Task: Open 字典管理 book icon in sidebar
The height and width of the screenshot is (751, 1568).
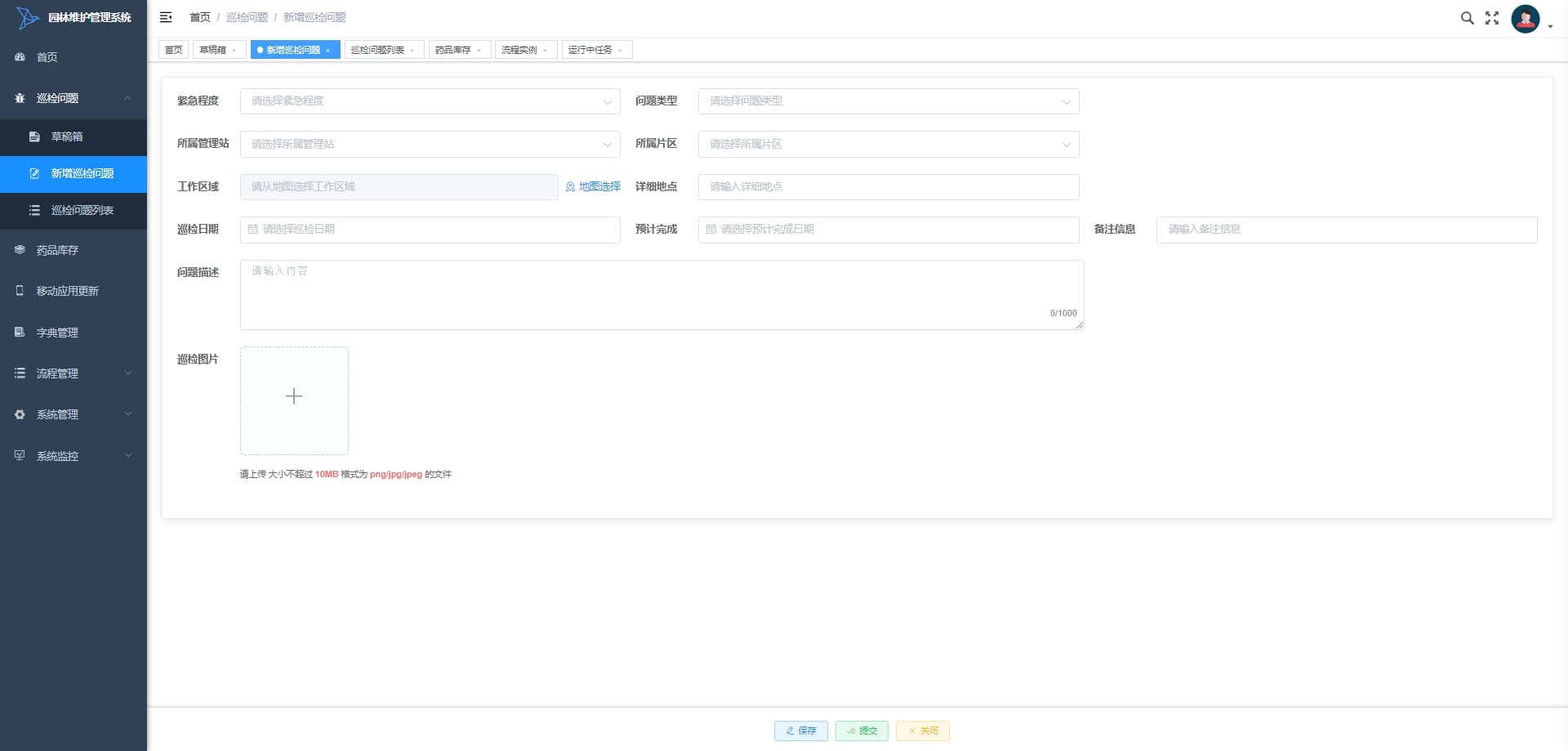Action: point(20,333)
